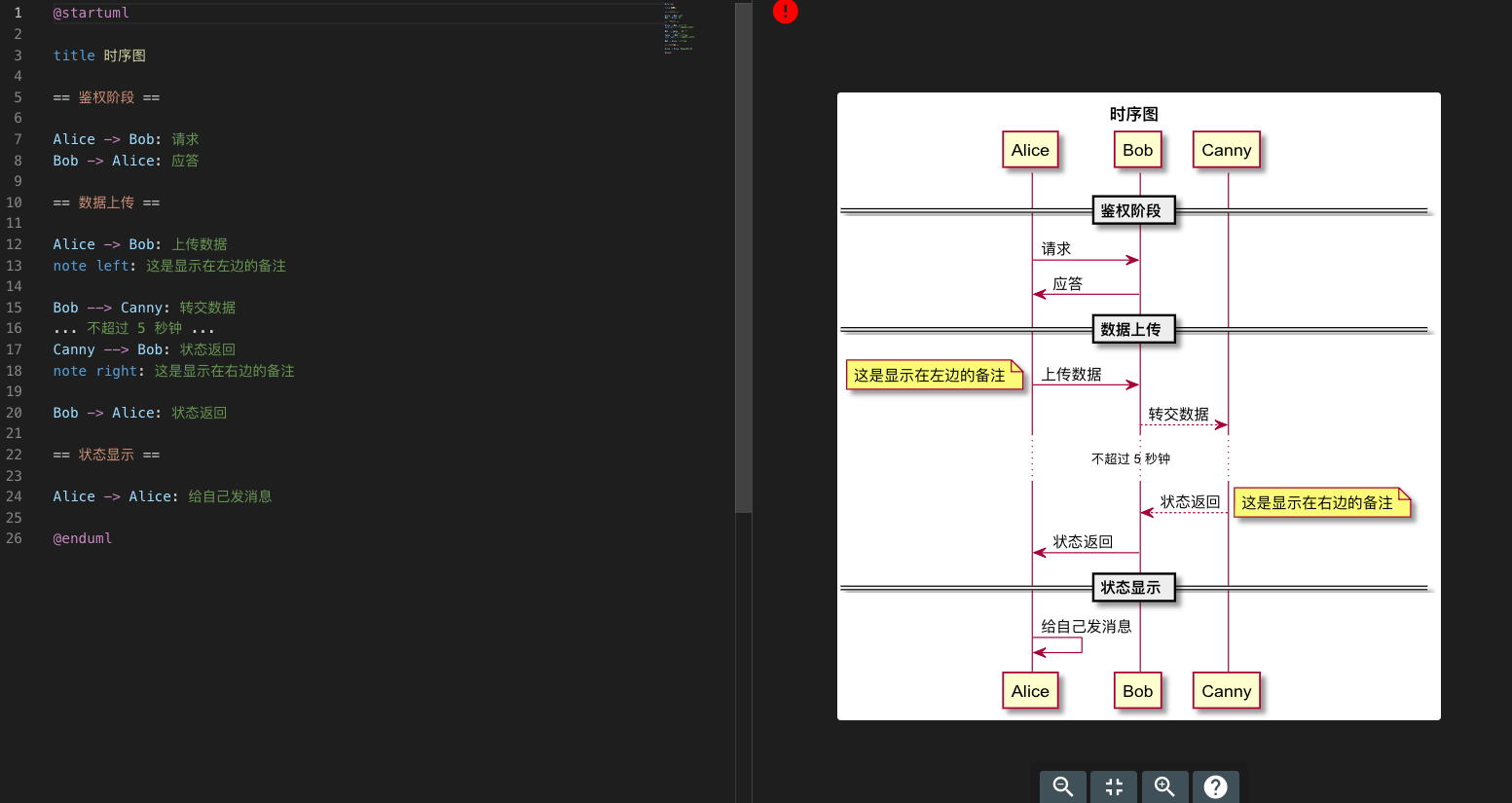Click the 鉴权阶段 divider label
This screenshot has height=803, width=1512.
pyautogui.click(x=1133, y=210)
